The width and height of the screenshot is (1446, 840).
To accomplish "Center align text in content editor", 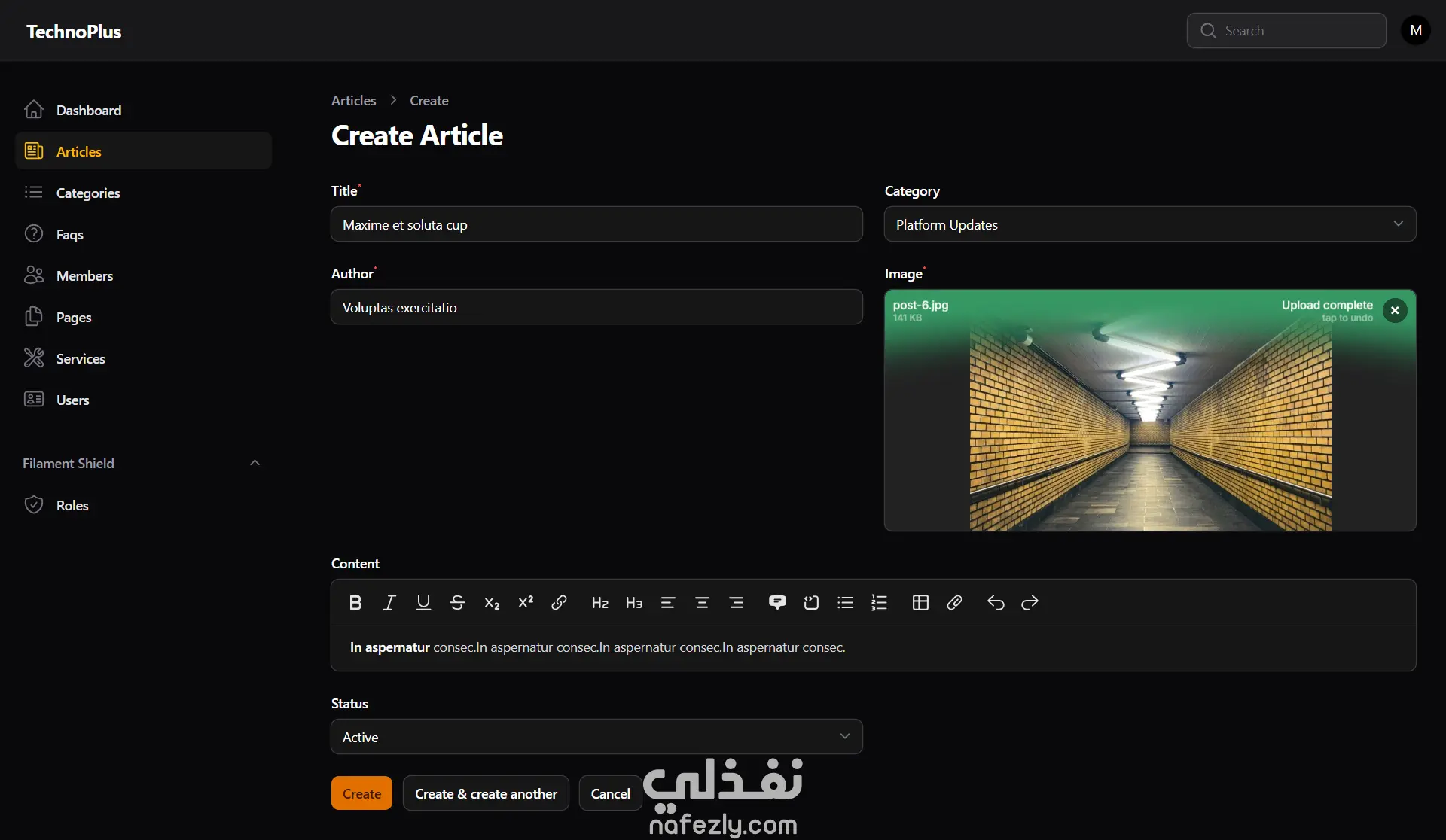I will (702, 603).
